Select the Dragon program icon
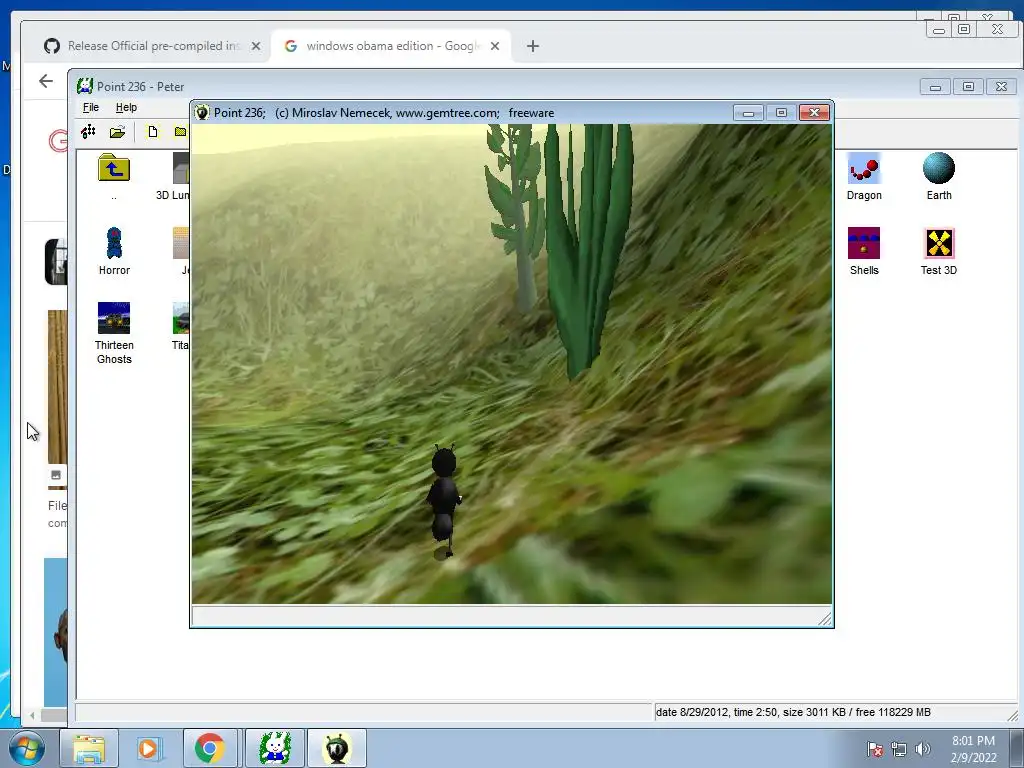 864,168
